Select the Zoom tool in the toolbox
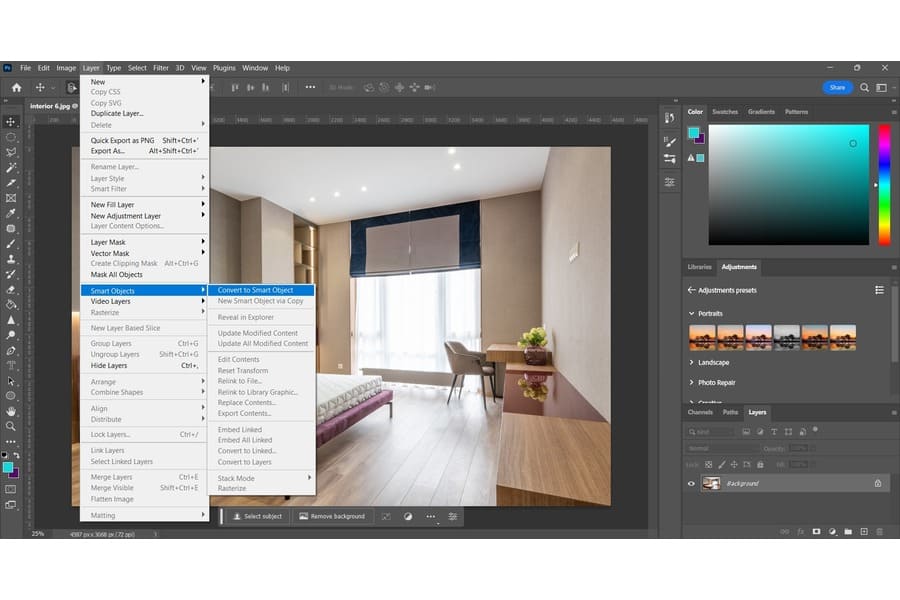Image resolution: width=900 pixels, height=600 pixels. click(x=10, y=426)
